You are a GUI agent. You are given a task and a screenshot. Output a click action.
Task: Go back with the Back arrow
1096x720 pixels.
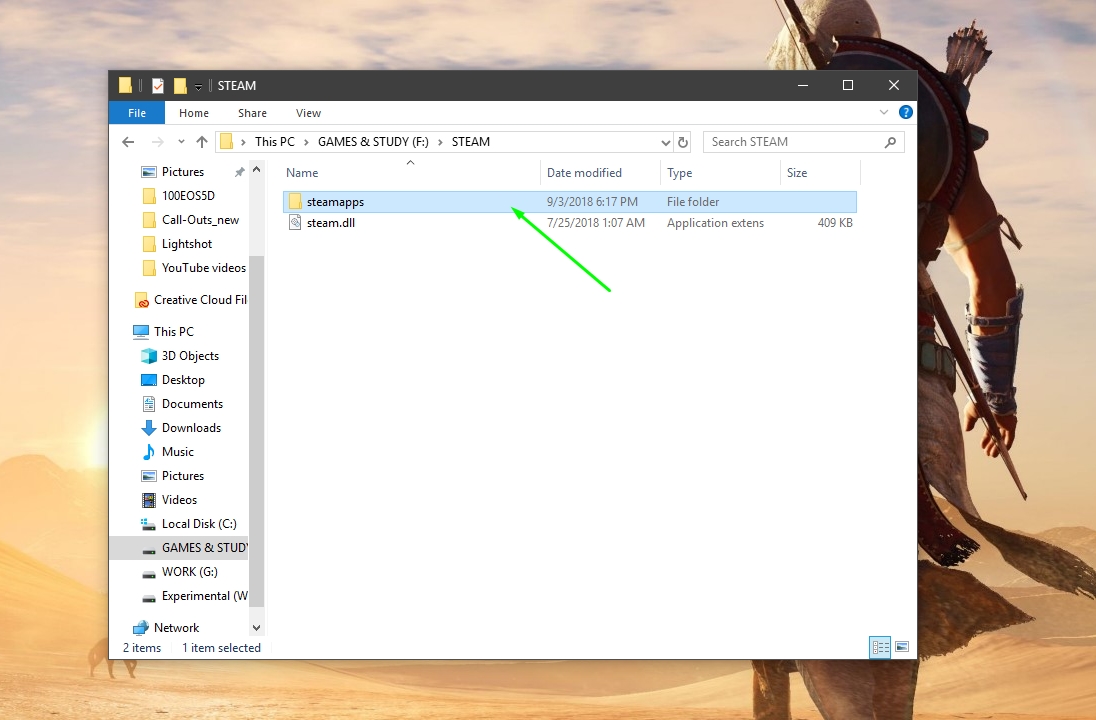[128, 142]
